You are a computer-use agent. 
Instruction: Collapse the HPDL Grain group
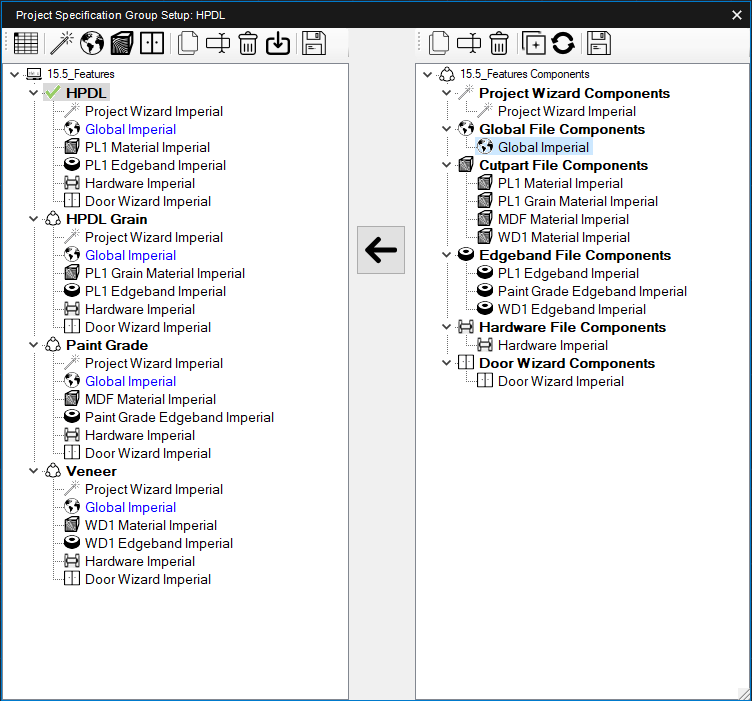33,219
